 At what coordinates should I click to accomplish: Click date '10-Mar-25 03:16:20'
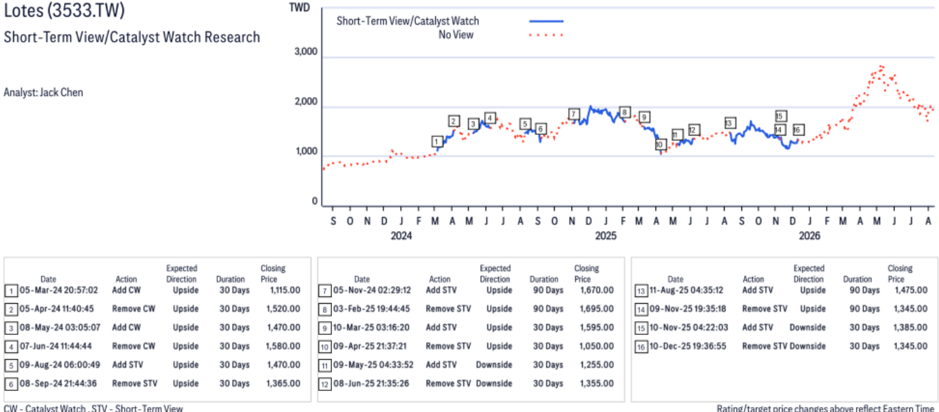click(x=371, y=328)
